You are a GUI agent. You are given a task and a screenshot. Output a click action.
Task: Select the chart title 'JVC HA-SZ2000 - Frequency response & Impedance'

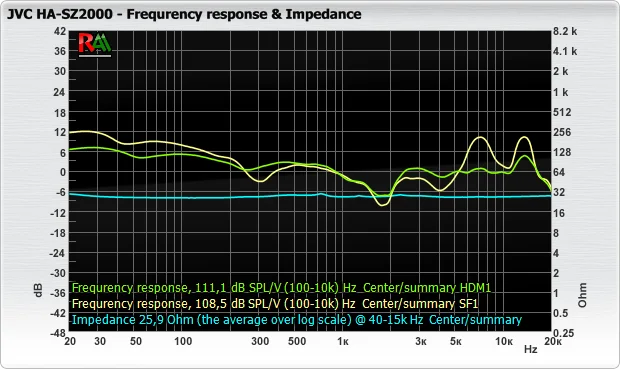tap(184, 14)
